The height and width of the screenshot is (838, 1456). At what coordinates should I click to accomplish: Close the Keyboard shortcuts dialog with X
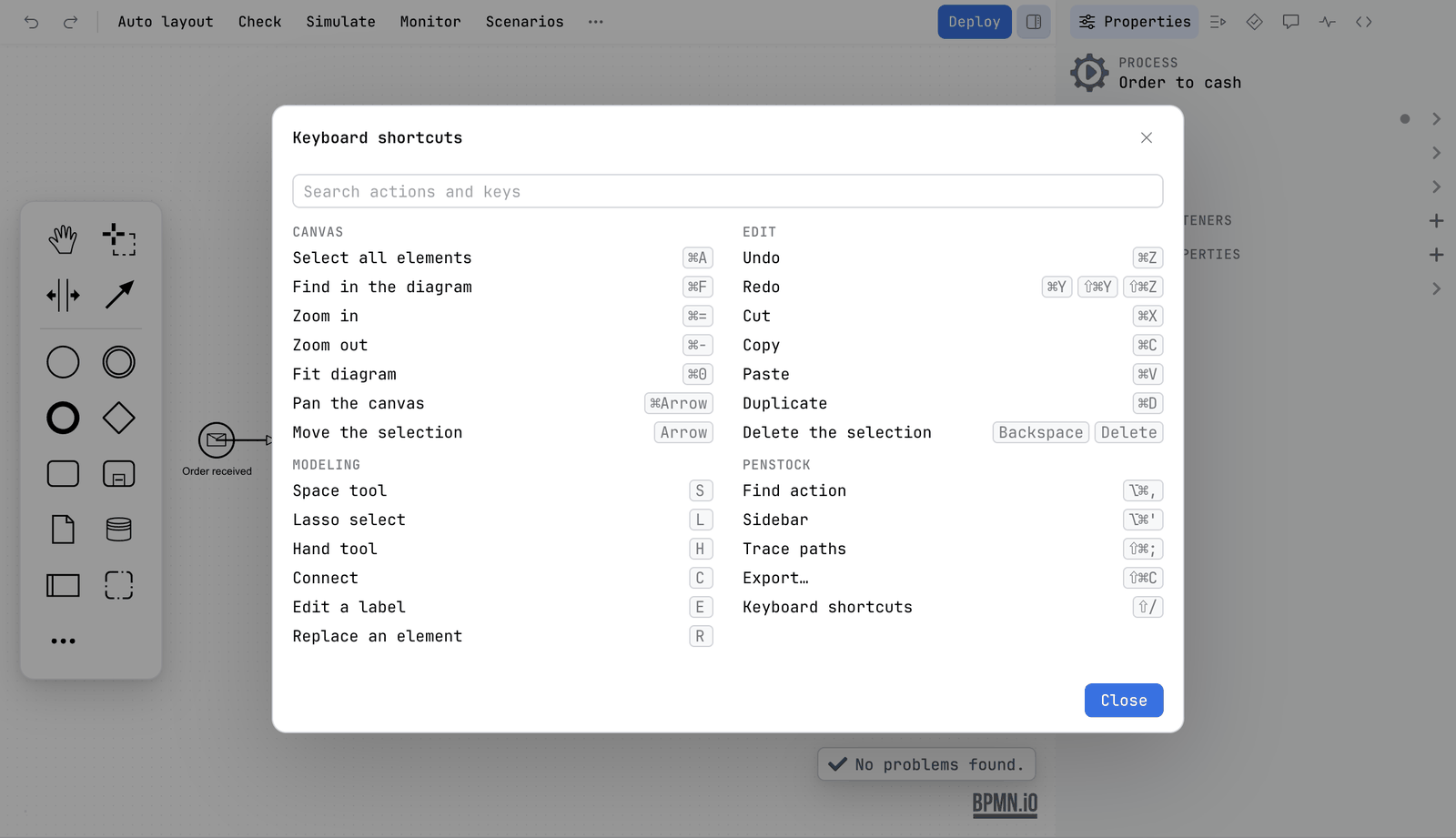(x=1147, y=137)
